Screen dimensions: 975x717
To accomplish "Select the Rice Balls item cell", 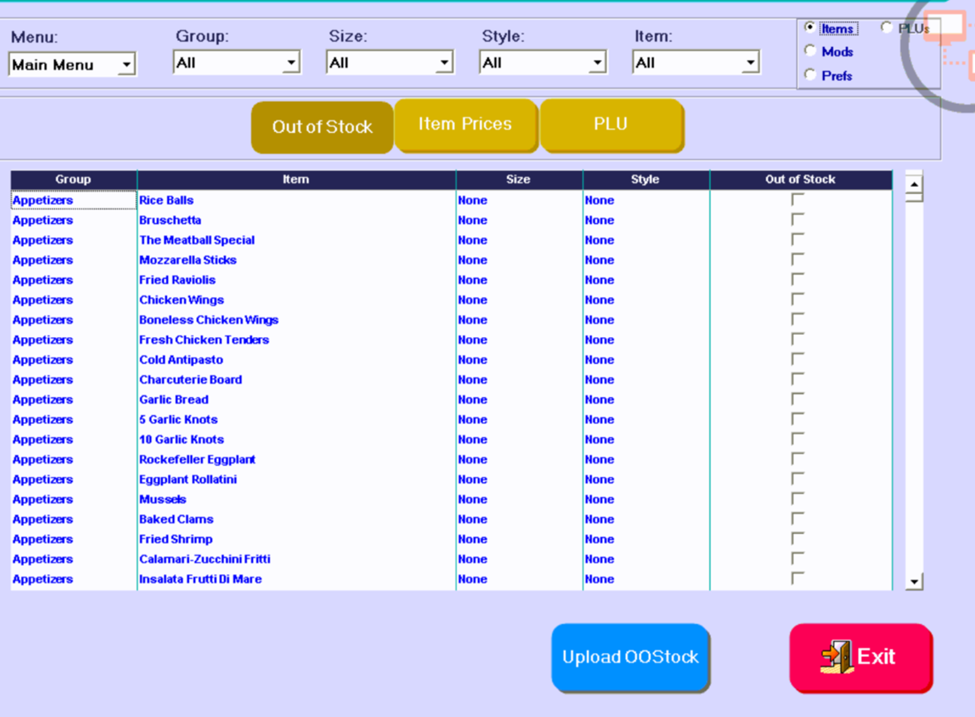I will [297, 200].
